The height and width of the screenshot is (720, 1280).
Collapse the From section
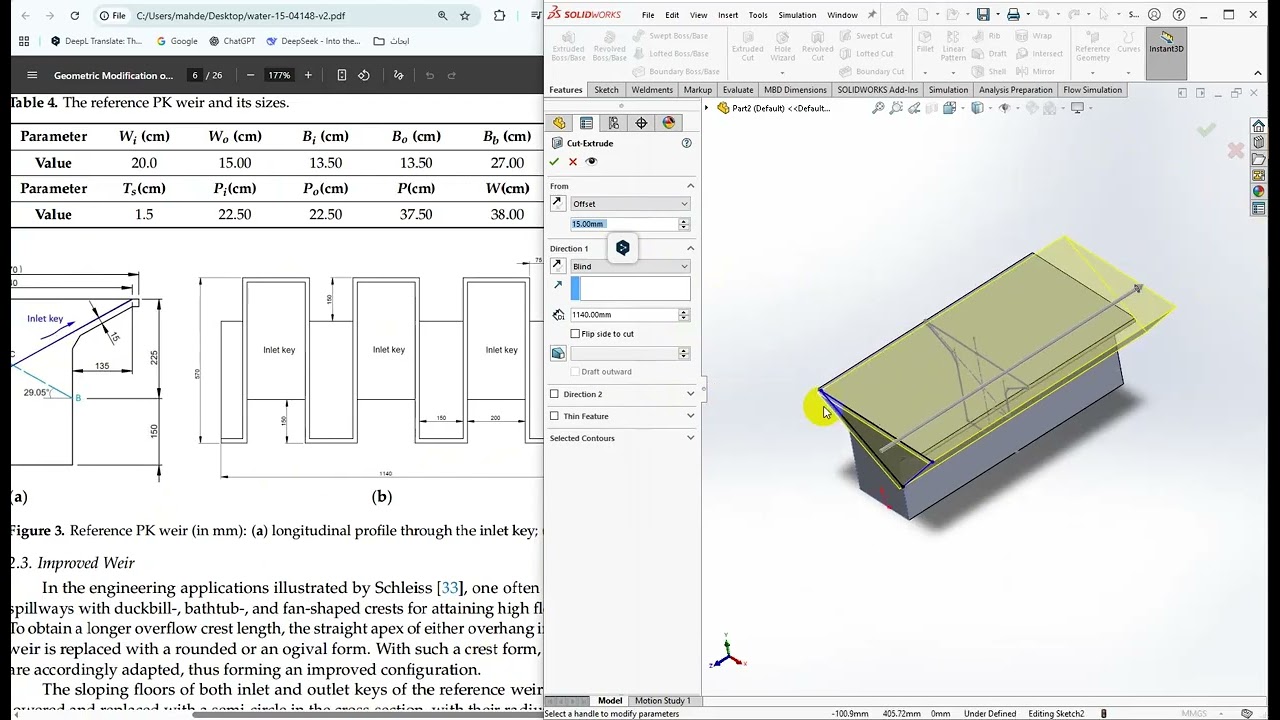[x=690, y=186]
